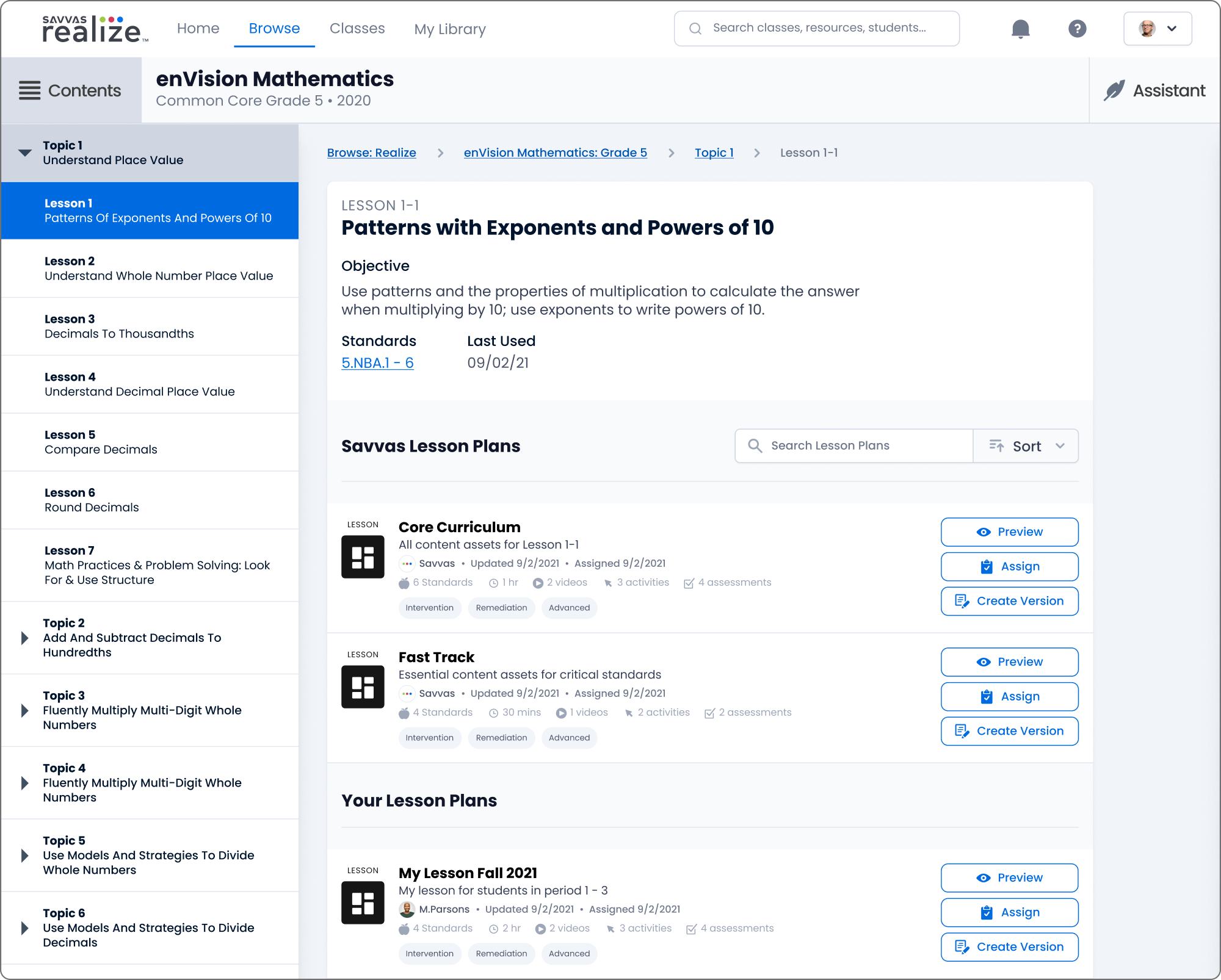Select Lesson 6 Round Decimals
1221x980 pixels.
click(x=150, y=500)
